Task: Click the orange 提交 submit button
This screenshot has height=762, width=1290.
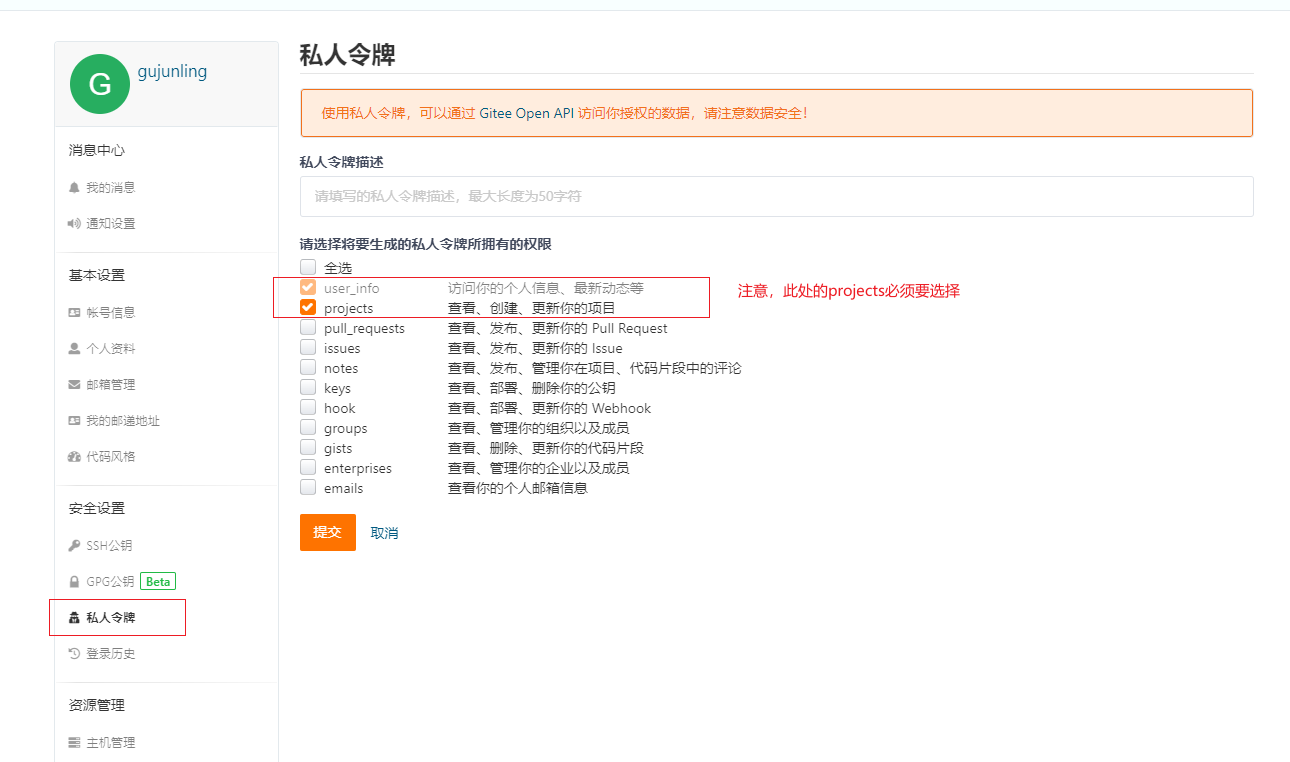Action: 327,533
